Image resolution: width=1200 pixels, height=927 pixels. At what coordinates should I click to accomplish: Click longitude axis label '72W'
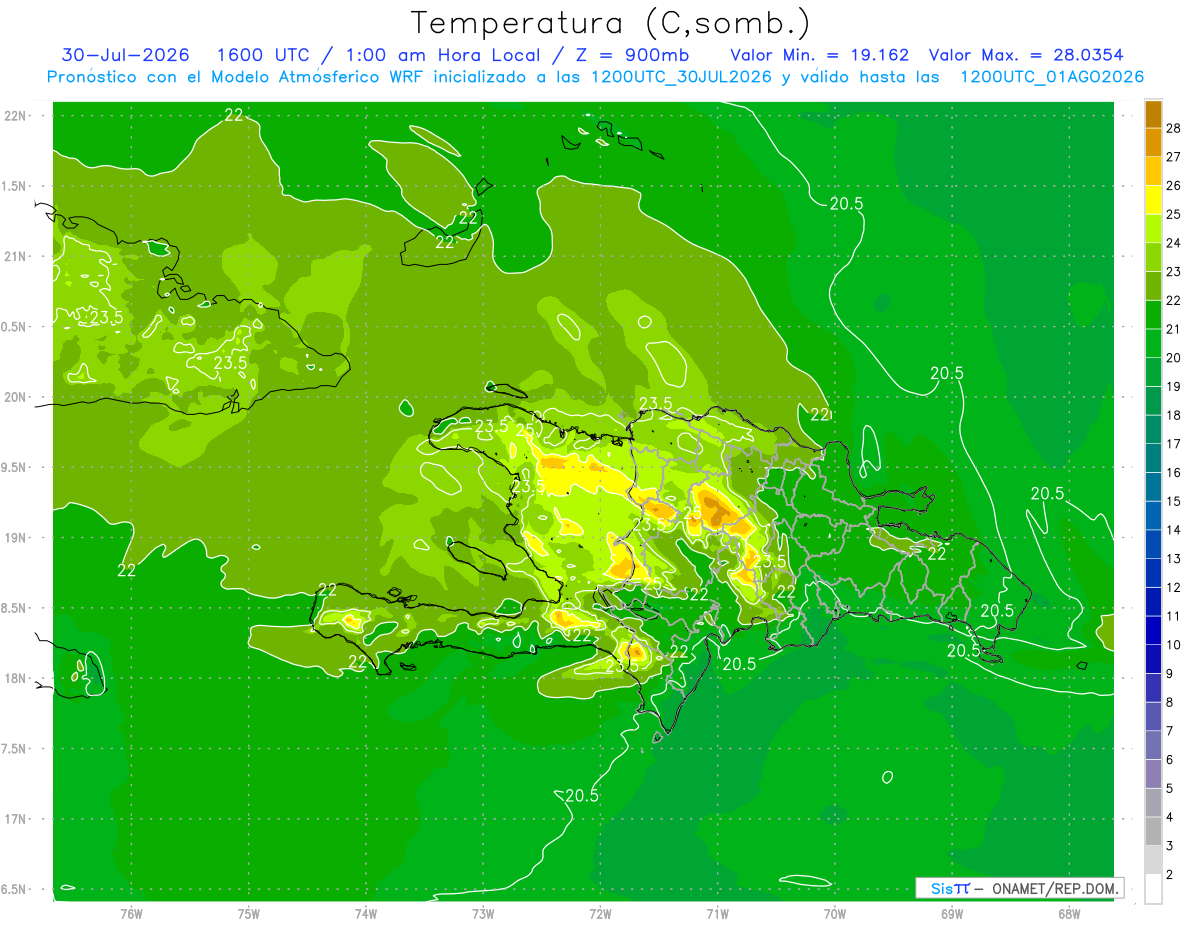coord(601,914)
